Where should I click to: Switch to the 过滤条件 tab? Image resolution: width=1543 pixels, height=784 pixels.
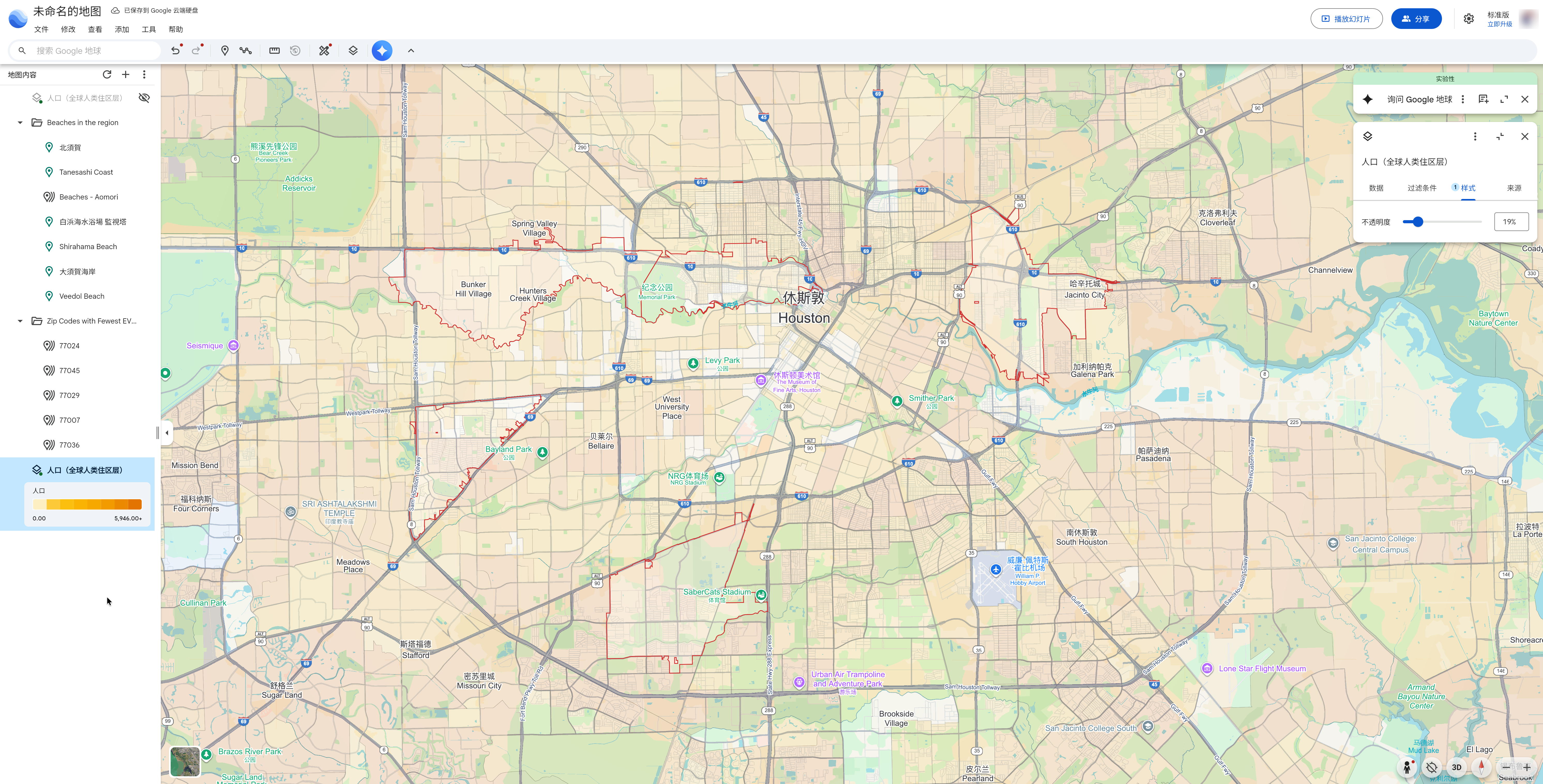point(1421,188)
